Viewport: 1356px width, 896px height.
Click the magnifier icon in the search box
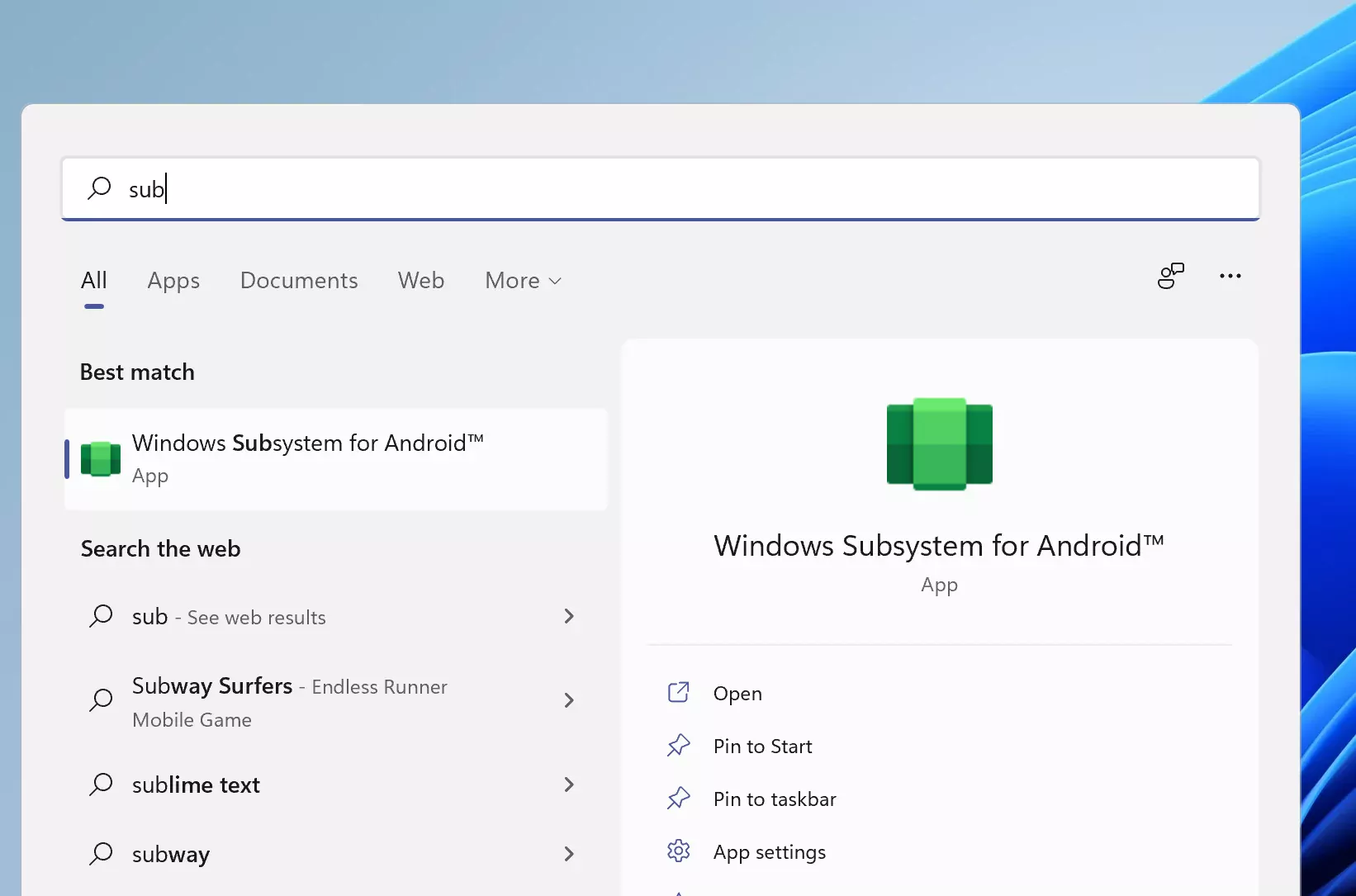(99, 188)
